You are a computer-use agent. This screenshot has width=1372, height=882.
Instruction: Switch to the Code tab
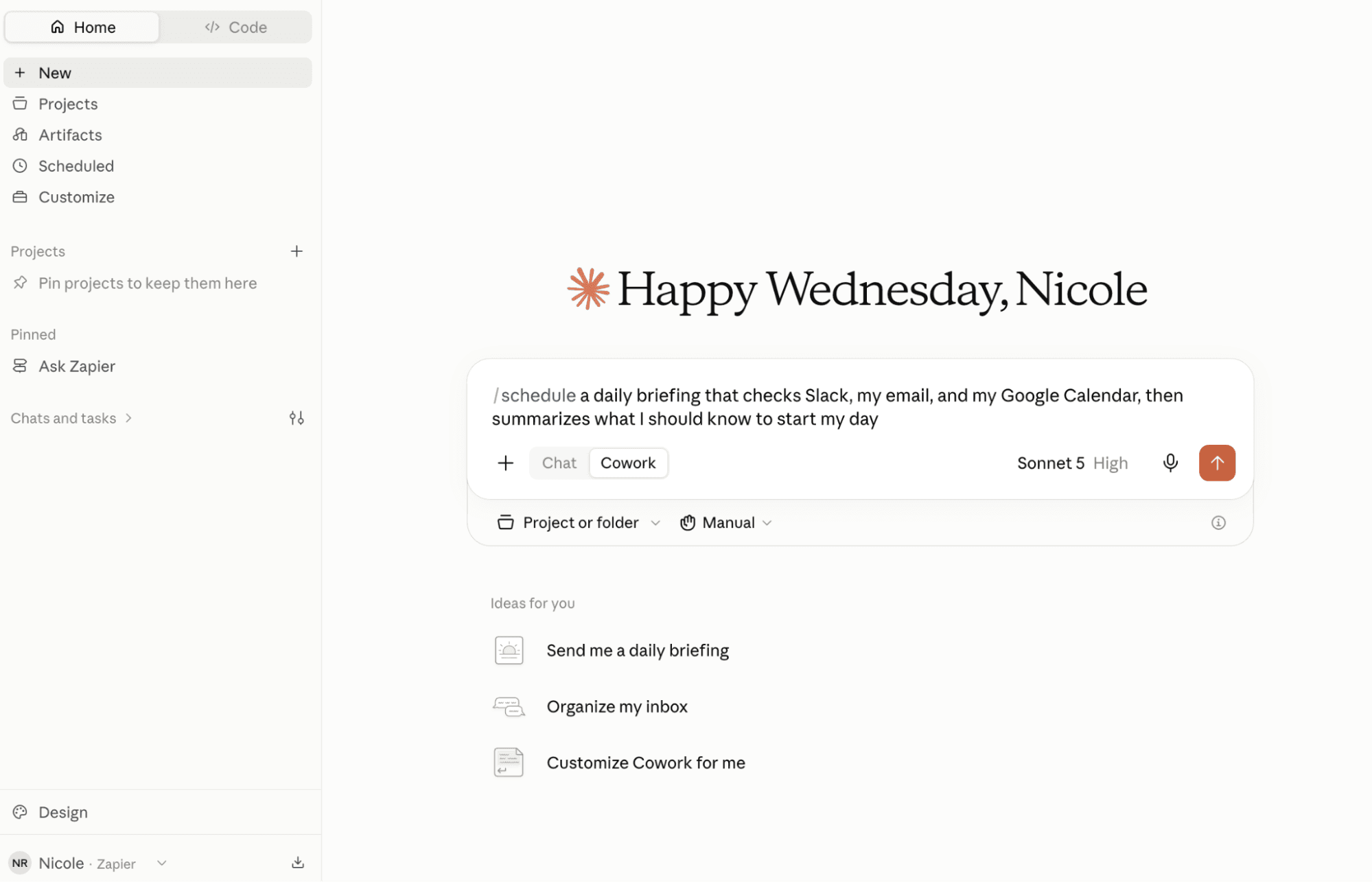click(x=235, y=27)
